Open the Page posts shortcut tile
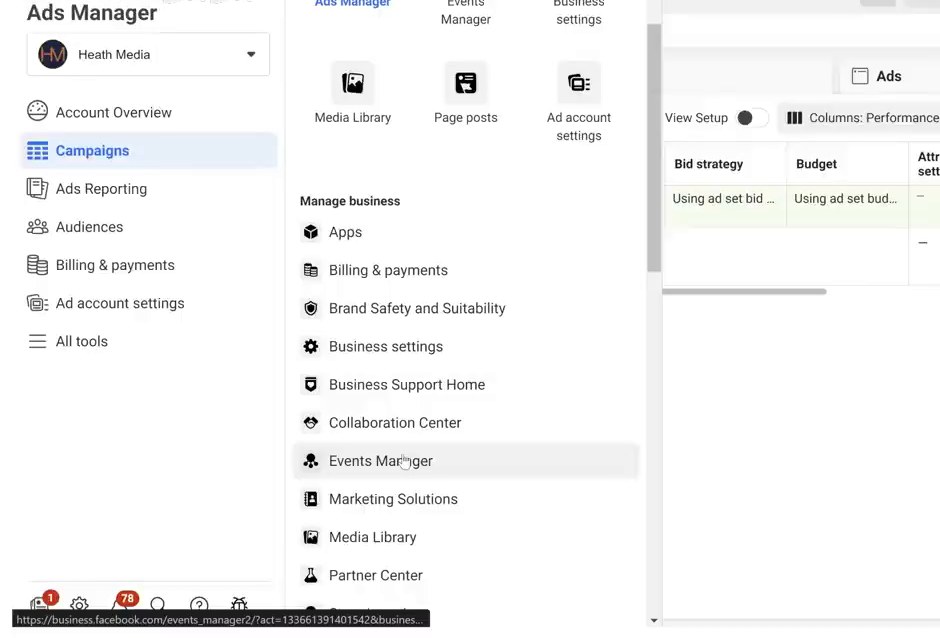The width and height of the screenshot is (940, 638). point(466,94)
